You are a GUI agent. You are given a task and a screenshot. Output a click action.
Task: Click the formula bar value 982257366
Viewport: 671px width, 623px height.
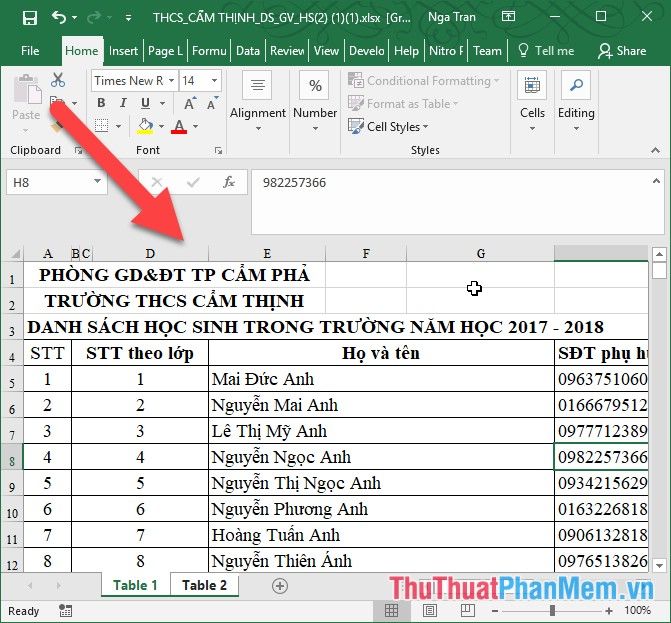[x=294, y=183]
